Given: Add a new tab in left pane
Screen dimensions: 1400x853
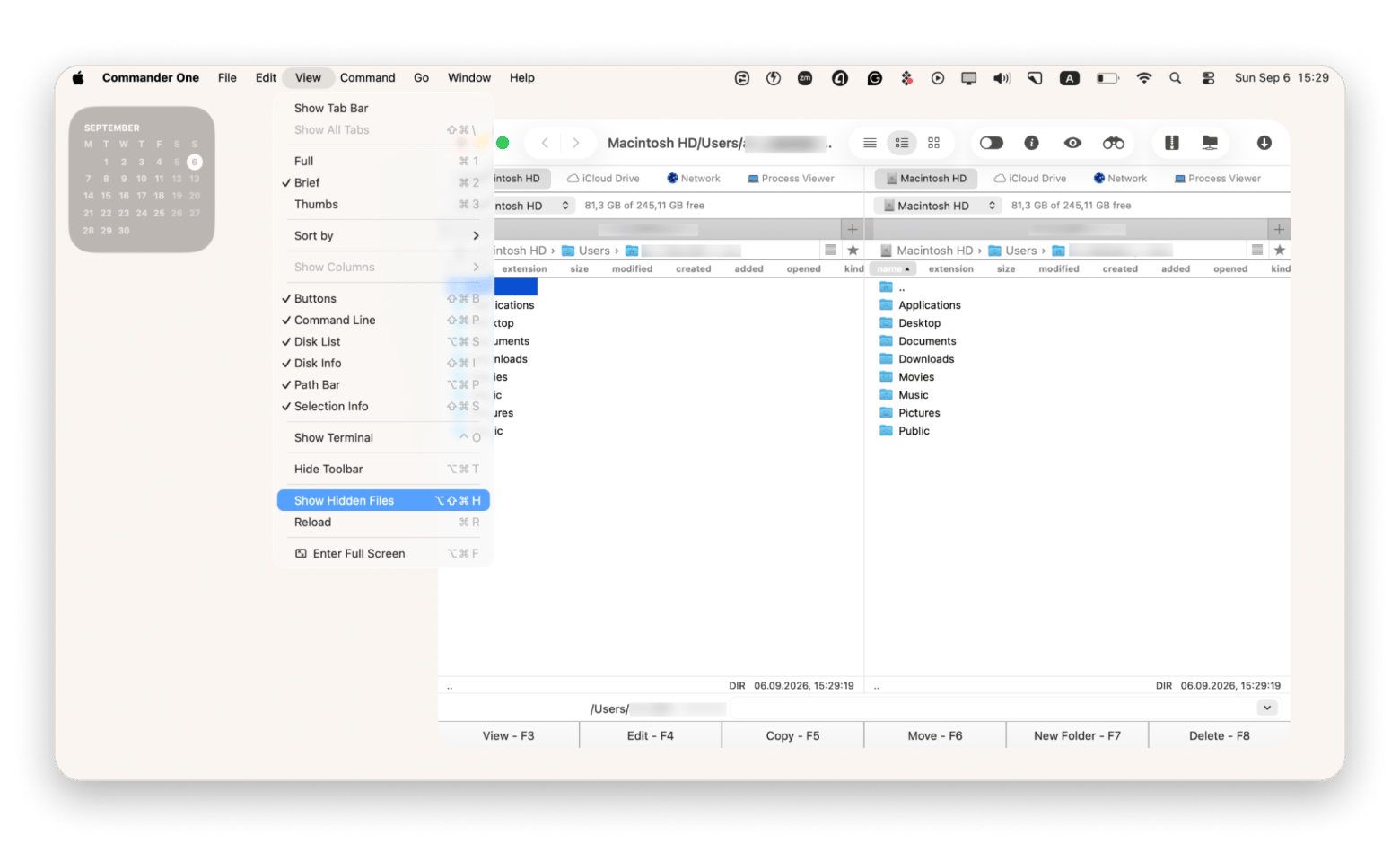Looking at the screenshot, I should pos(853,229).
